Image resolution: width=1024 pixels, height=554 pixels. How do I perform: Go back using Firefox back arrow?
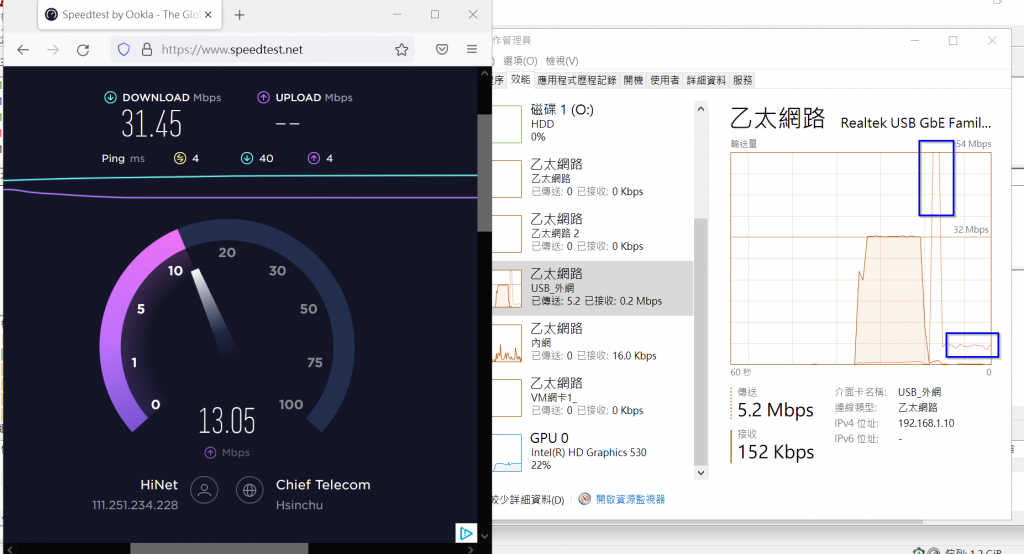(x=23, y=50)
